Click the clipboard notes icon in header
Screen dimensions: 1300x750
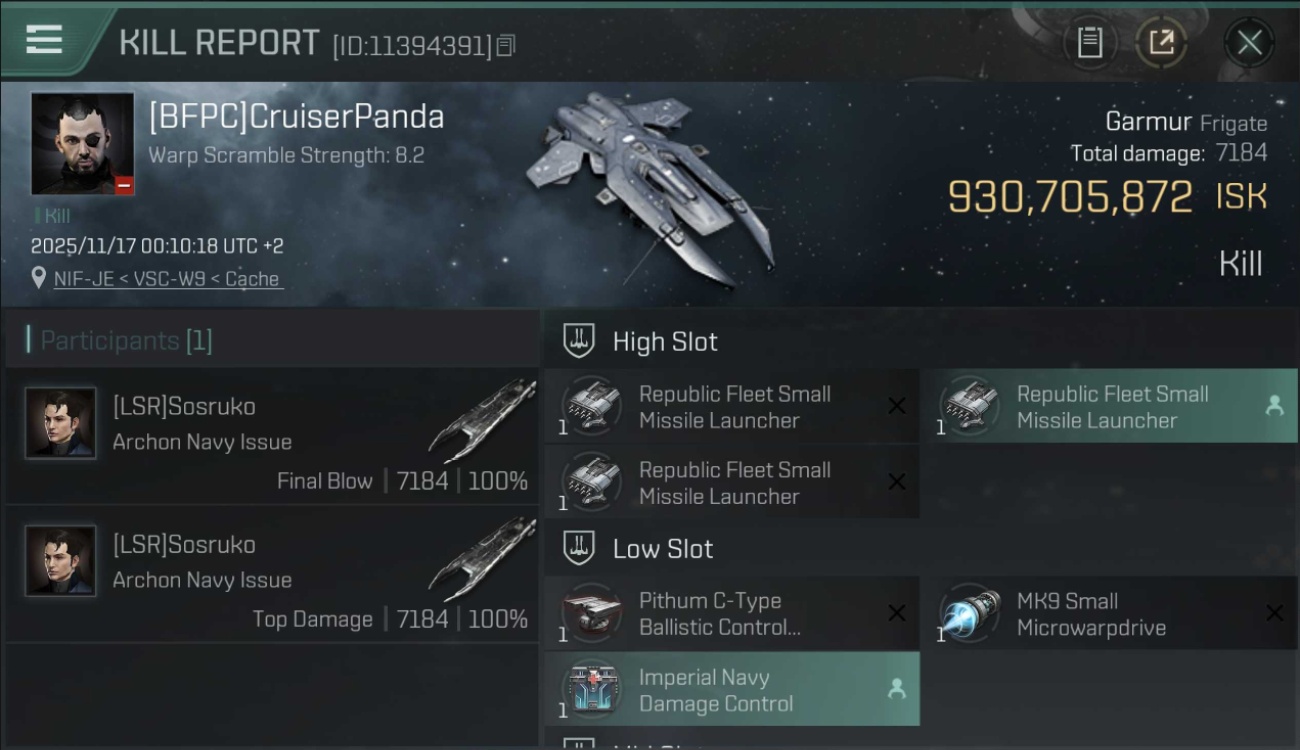(x=1090, y=42)
